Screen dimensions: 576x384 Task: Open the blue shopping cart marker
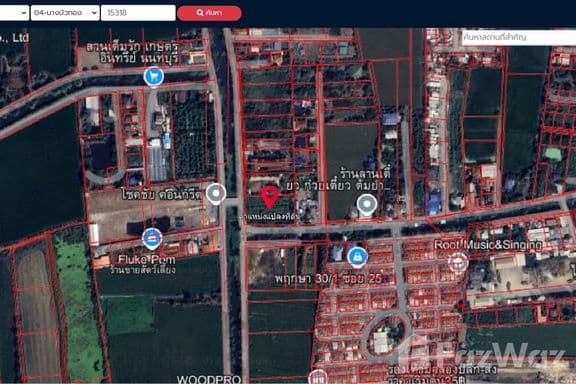154,76
